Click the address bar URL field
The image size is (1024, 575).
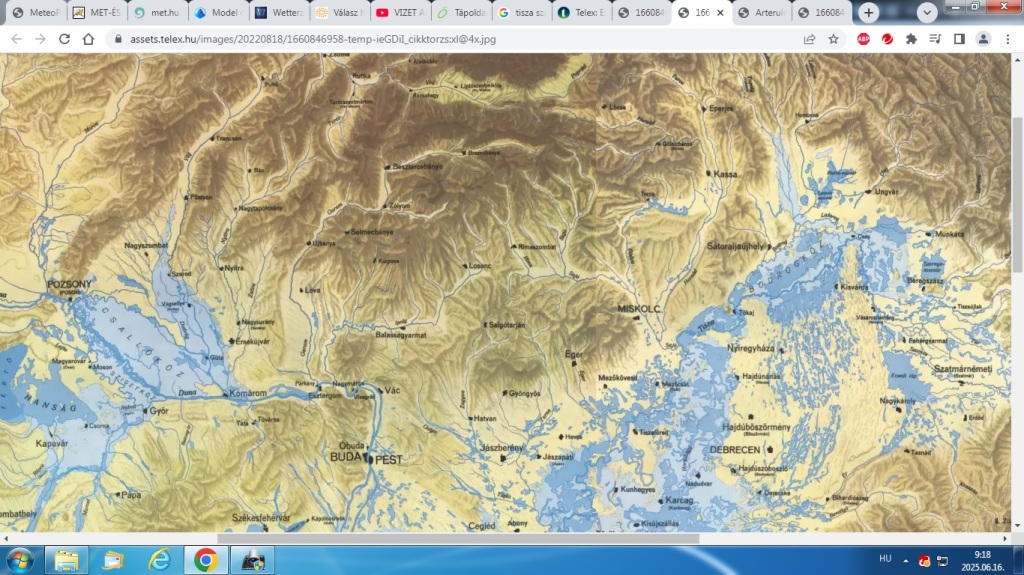coord(450,39)
